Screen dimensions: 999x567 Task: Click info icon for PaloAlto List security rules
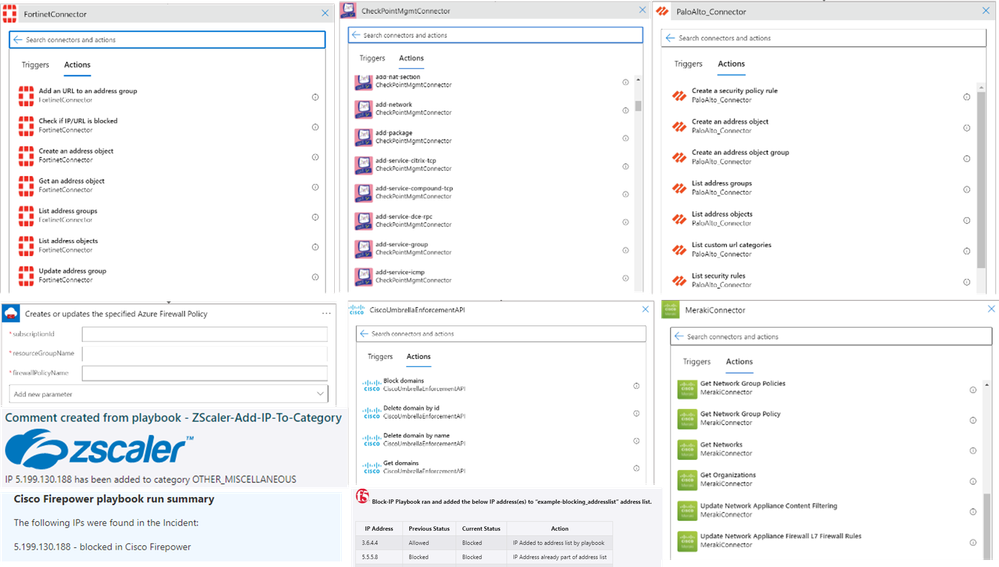[967, 282]
